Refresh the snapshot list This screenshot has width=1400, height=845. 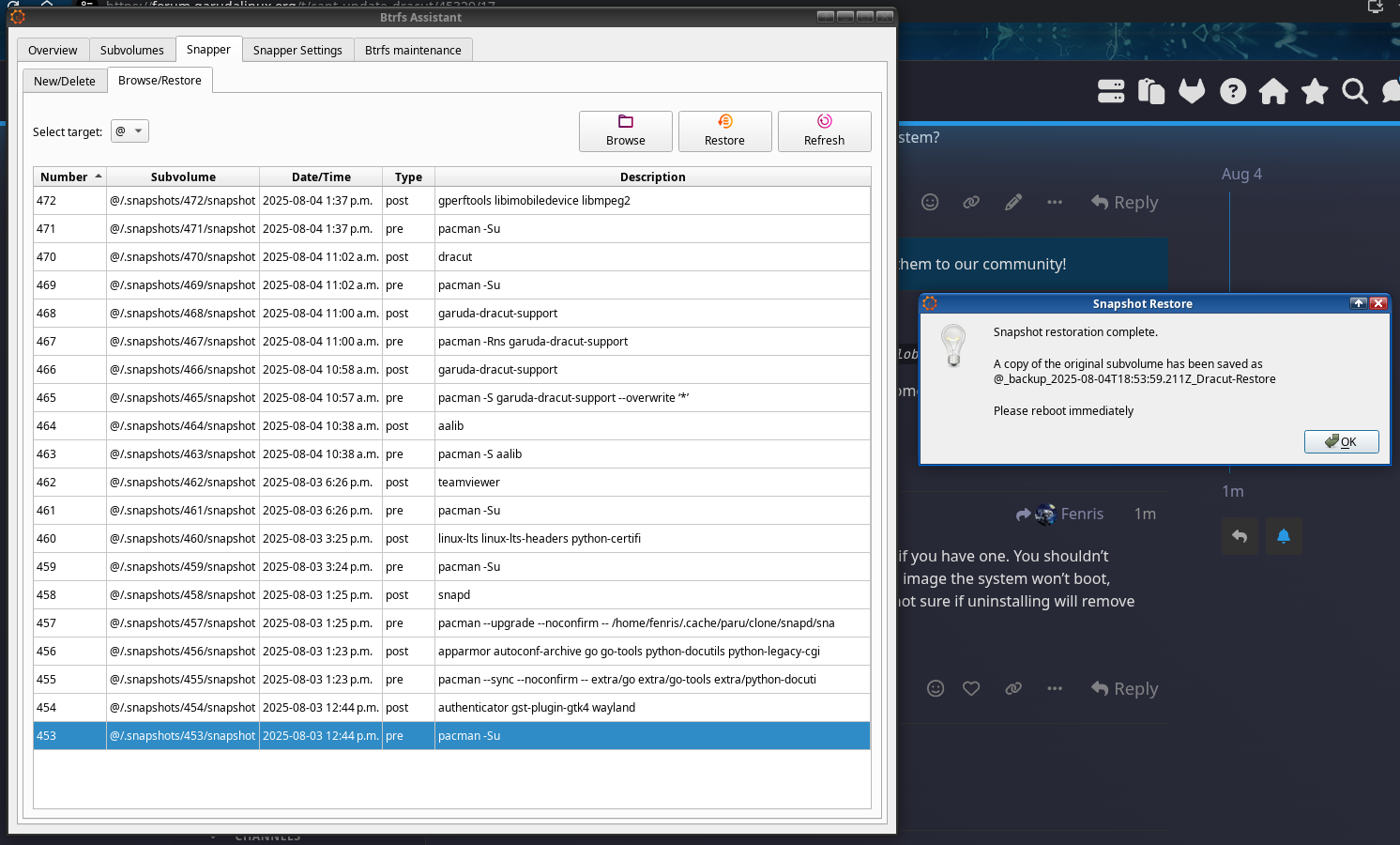pos(825,131)
